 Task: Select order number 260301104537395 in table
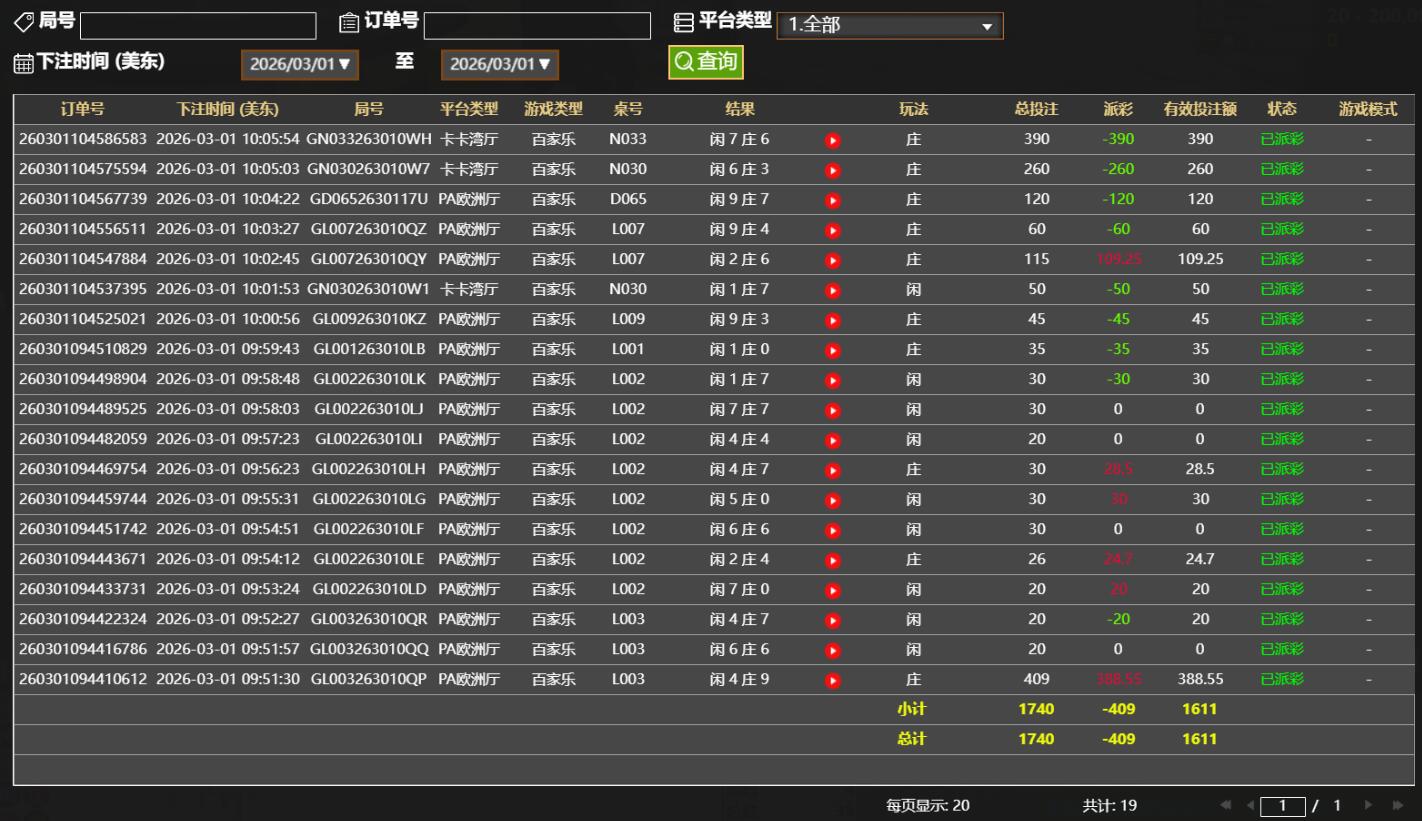coord(83,290)
